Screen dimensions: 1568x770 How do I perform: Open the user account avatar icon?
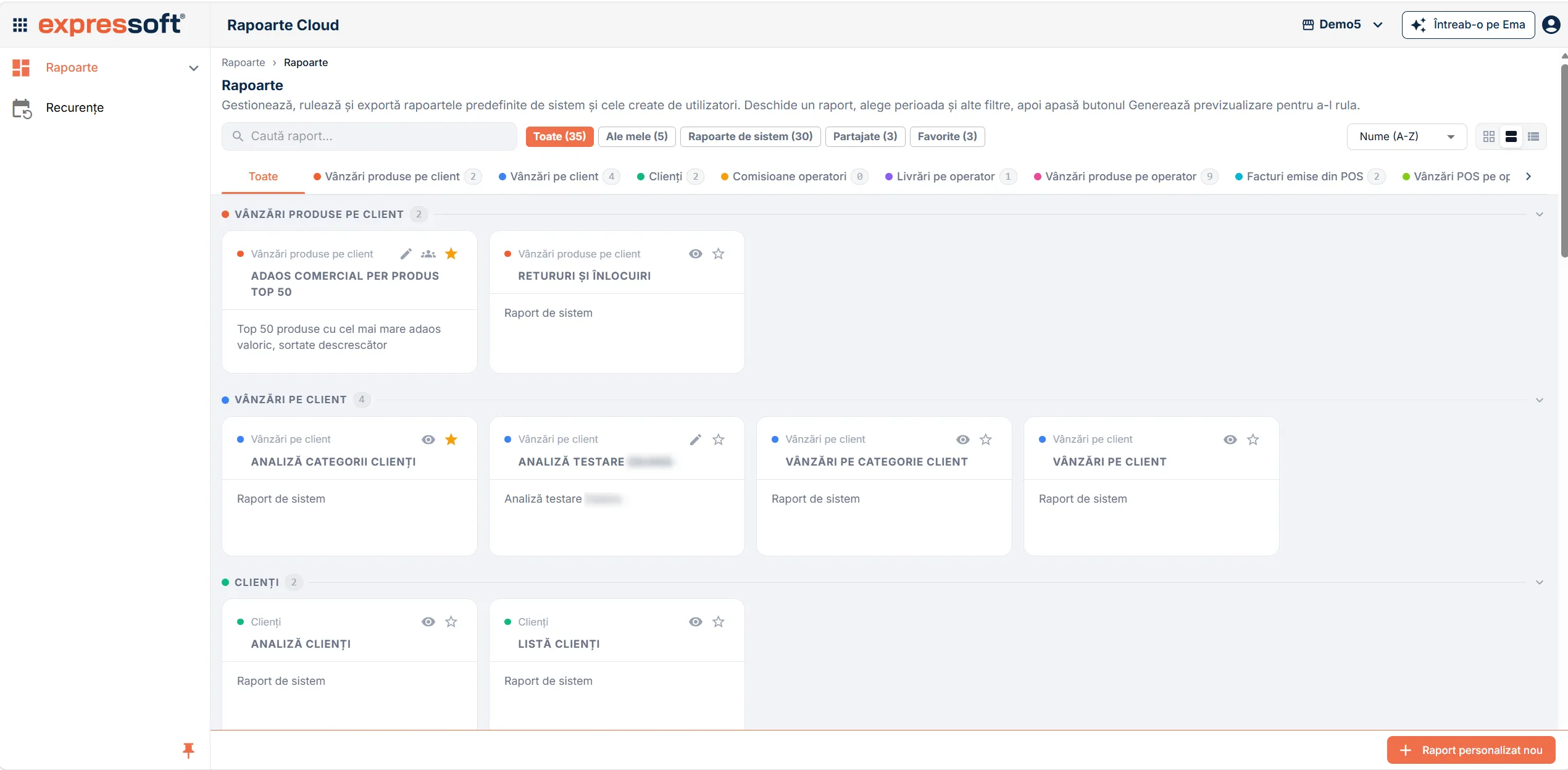point(1551,25)
